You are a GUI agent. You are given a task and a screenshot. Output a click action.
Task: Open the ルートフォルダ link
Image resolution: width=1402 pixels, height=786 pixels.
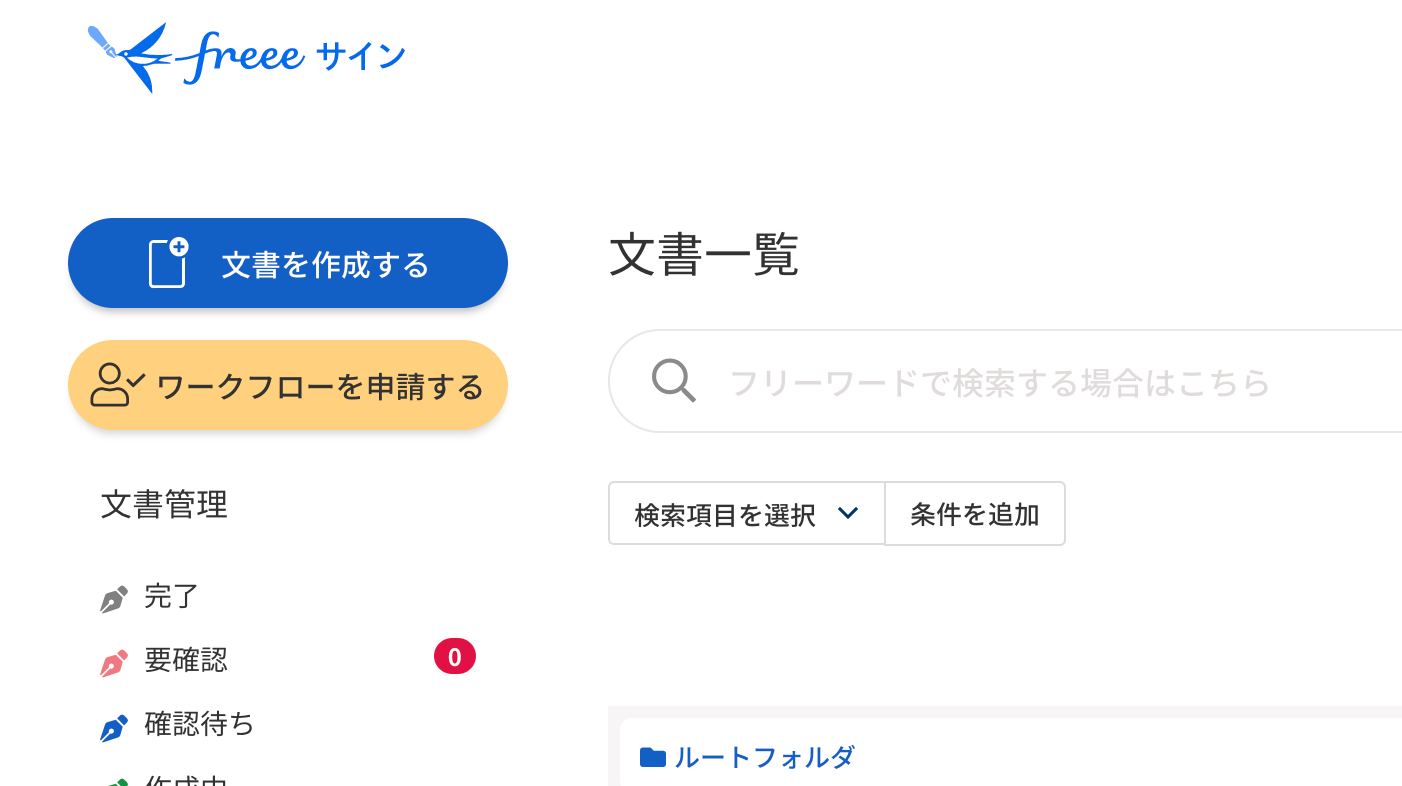pyautogui.click(x=764, y=757)
